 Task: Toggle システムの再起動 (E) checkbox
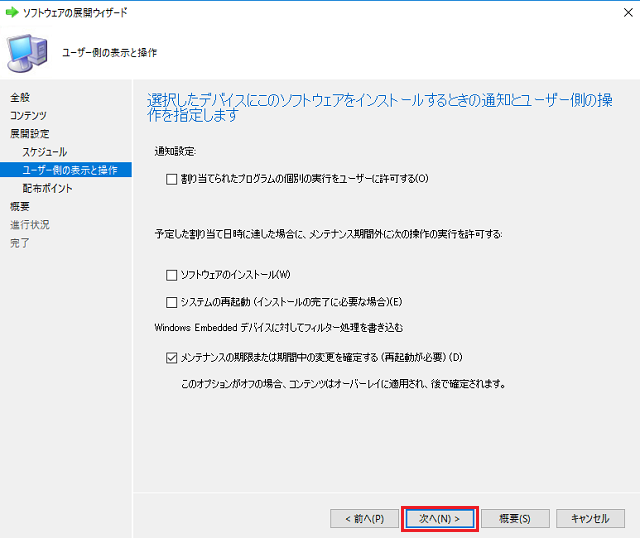point(171,302)
